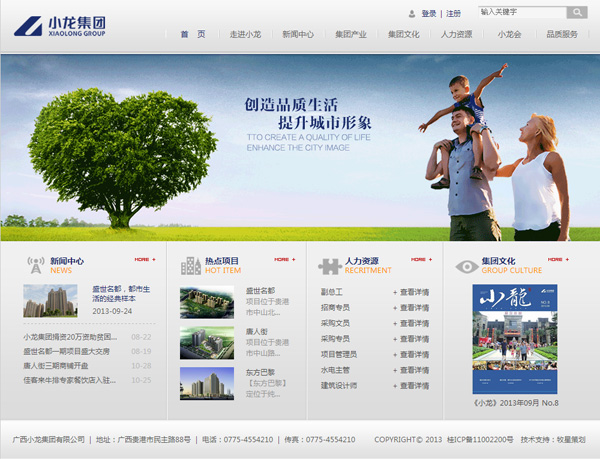Open the 小龙会 menu item
The height and width of the screenshot is (459, 600).
point(509,34)
